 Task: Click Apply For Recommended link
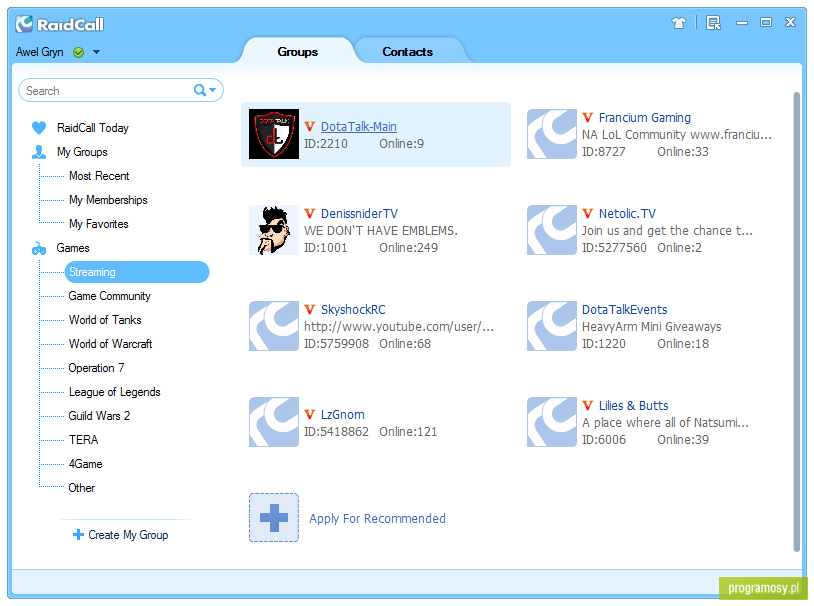[x=377, y=519]
